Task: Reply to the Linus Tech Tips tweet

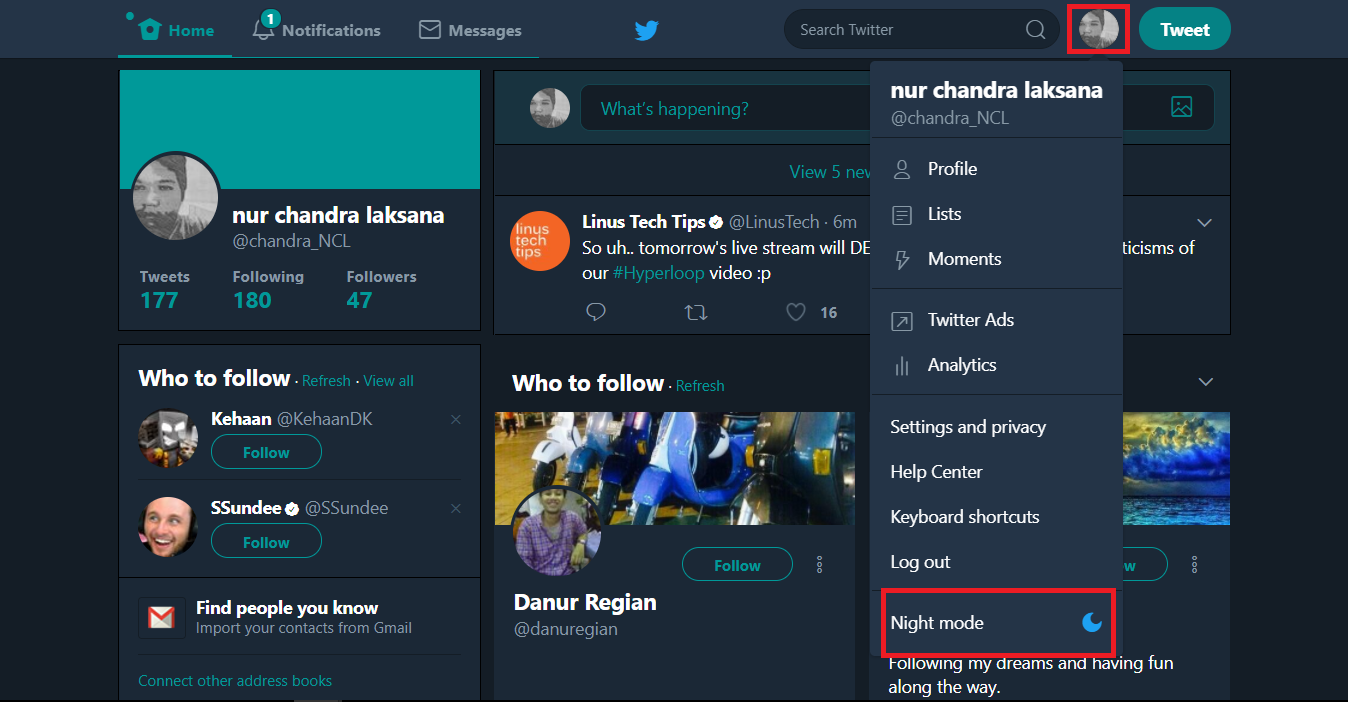Action: click(x=596, y=312)
